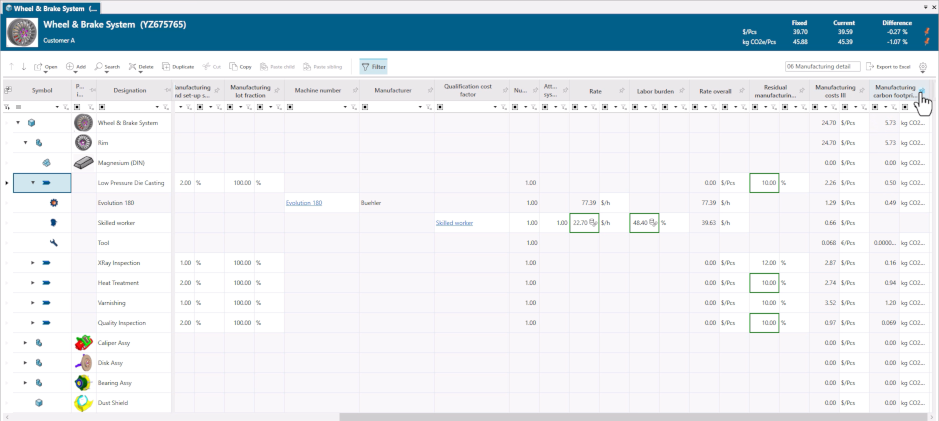The image size is (939, 421).
Task: Open the Add dropdown in toolbar
Action: [76, 66]
